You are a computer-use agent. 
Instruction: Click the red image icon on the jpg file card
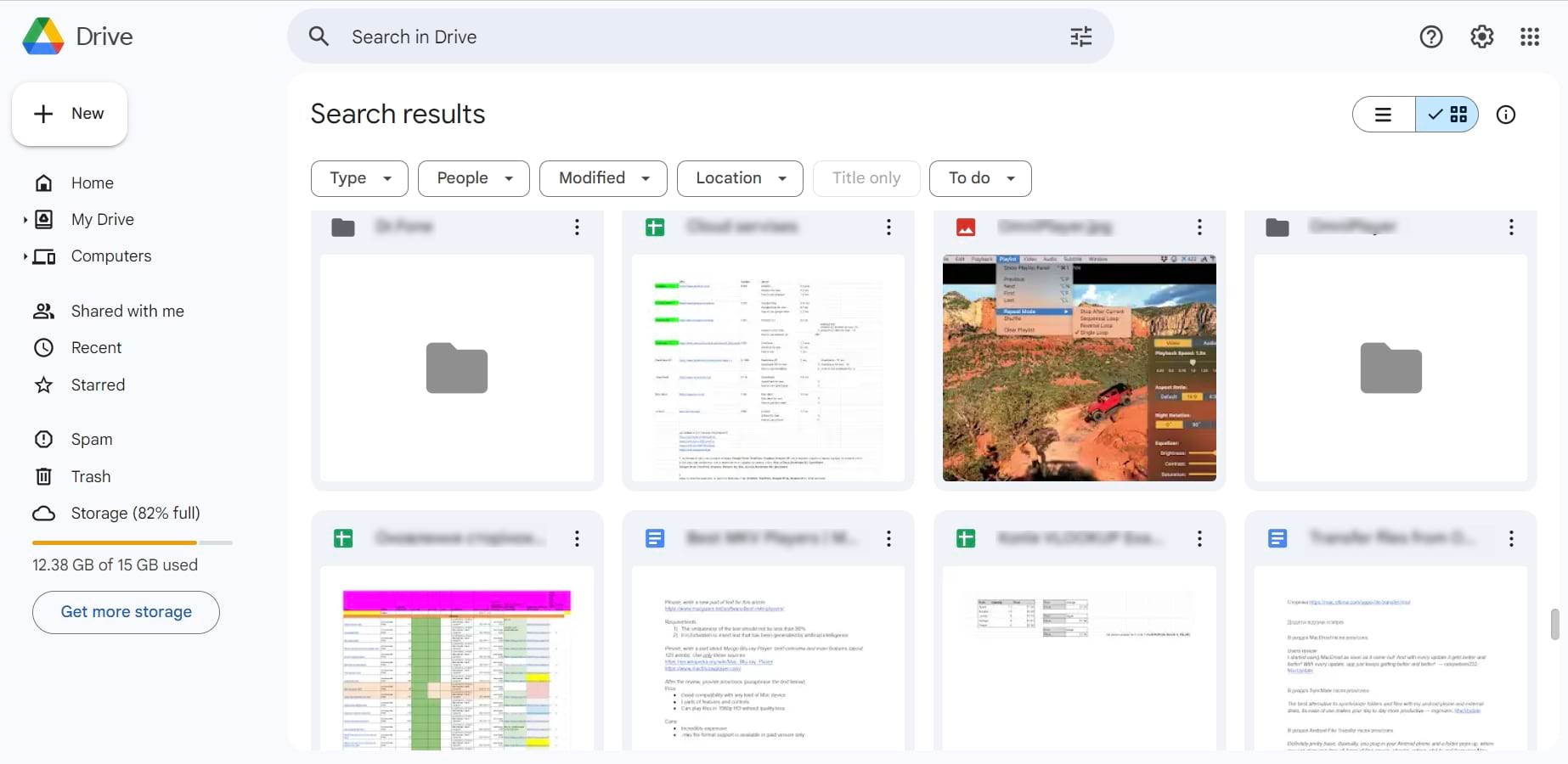[x=966, y=227]
